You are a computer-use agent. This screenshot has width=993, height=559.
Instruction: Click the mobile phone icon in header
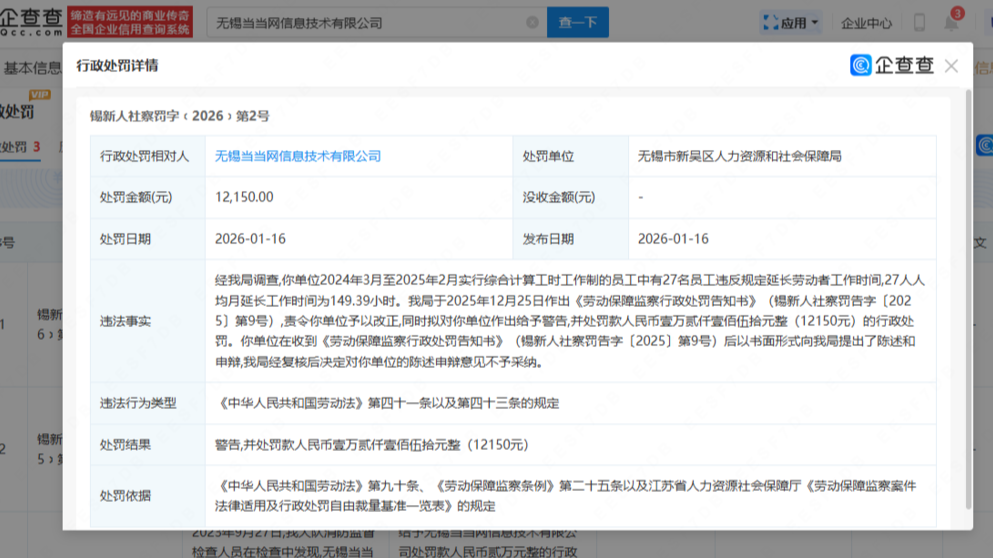tap(919, 22)
